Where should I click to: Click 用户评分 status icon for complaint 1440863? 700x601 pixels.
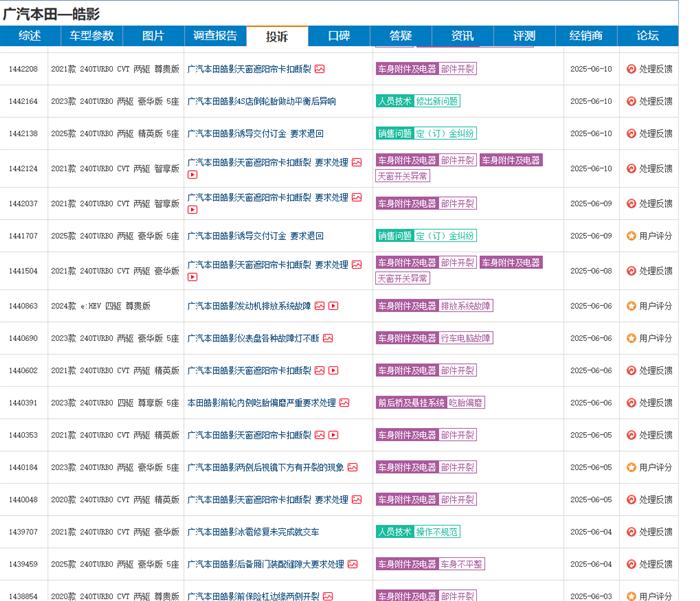(x=631, y=306)
